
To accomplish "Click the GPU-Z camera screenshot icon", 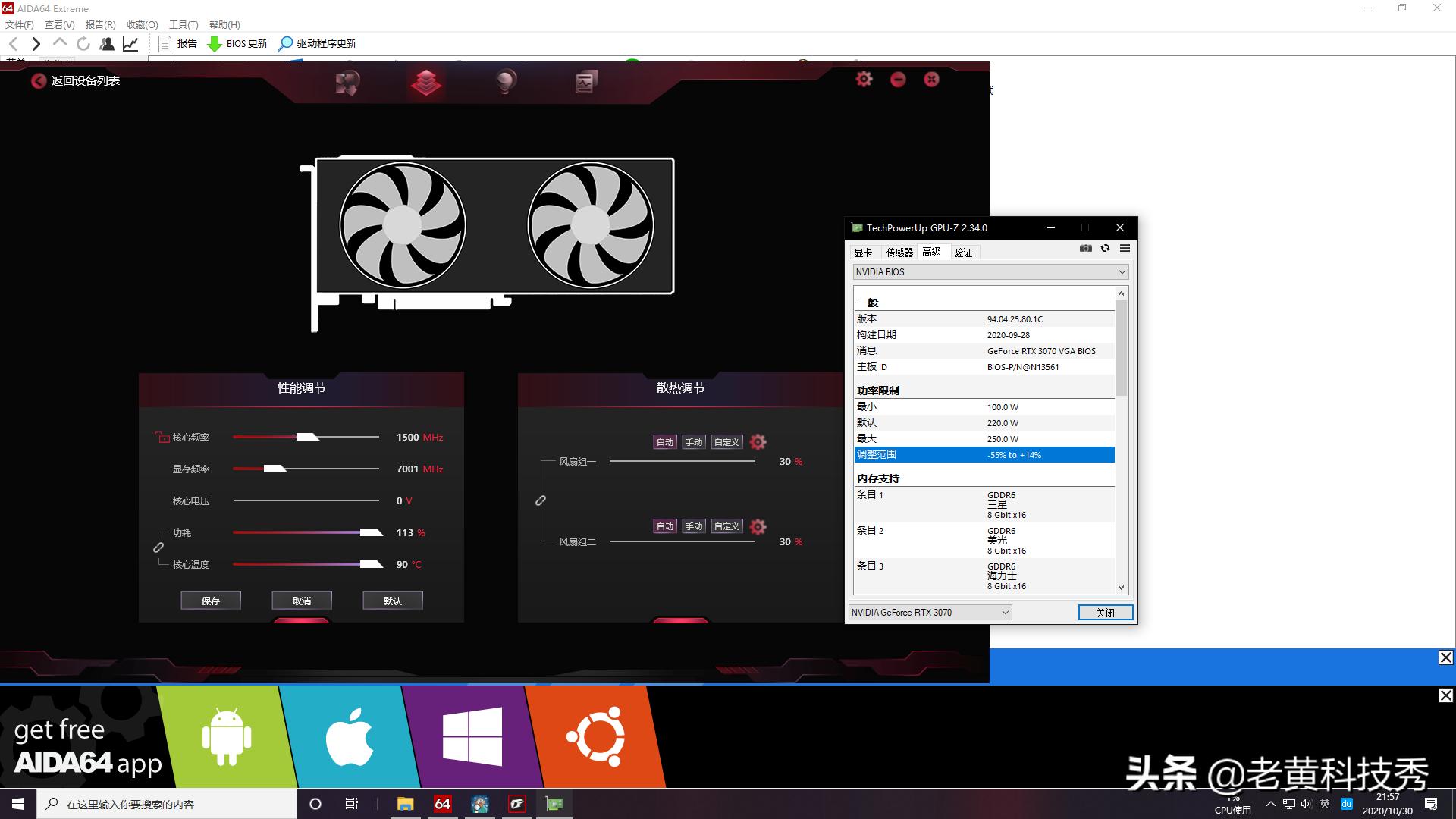I will tap(1086, 249).
